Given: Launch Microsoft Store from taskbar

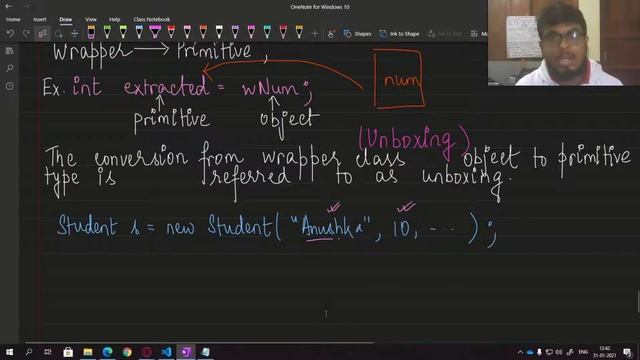Looking at the screenshot, I should 68,352.
